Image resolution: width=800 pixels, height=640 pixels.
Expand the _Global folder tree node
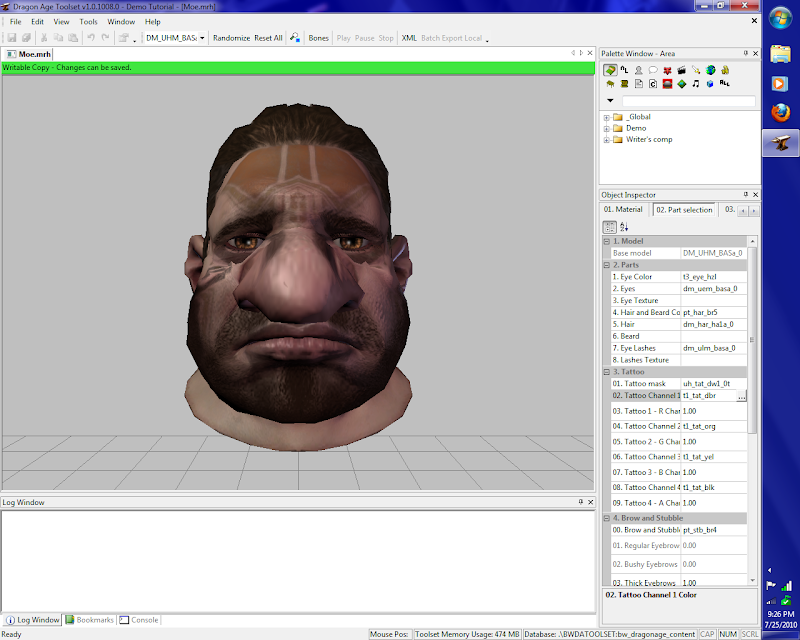(606, 117)
